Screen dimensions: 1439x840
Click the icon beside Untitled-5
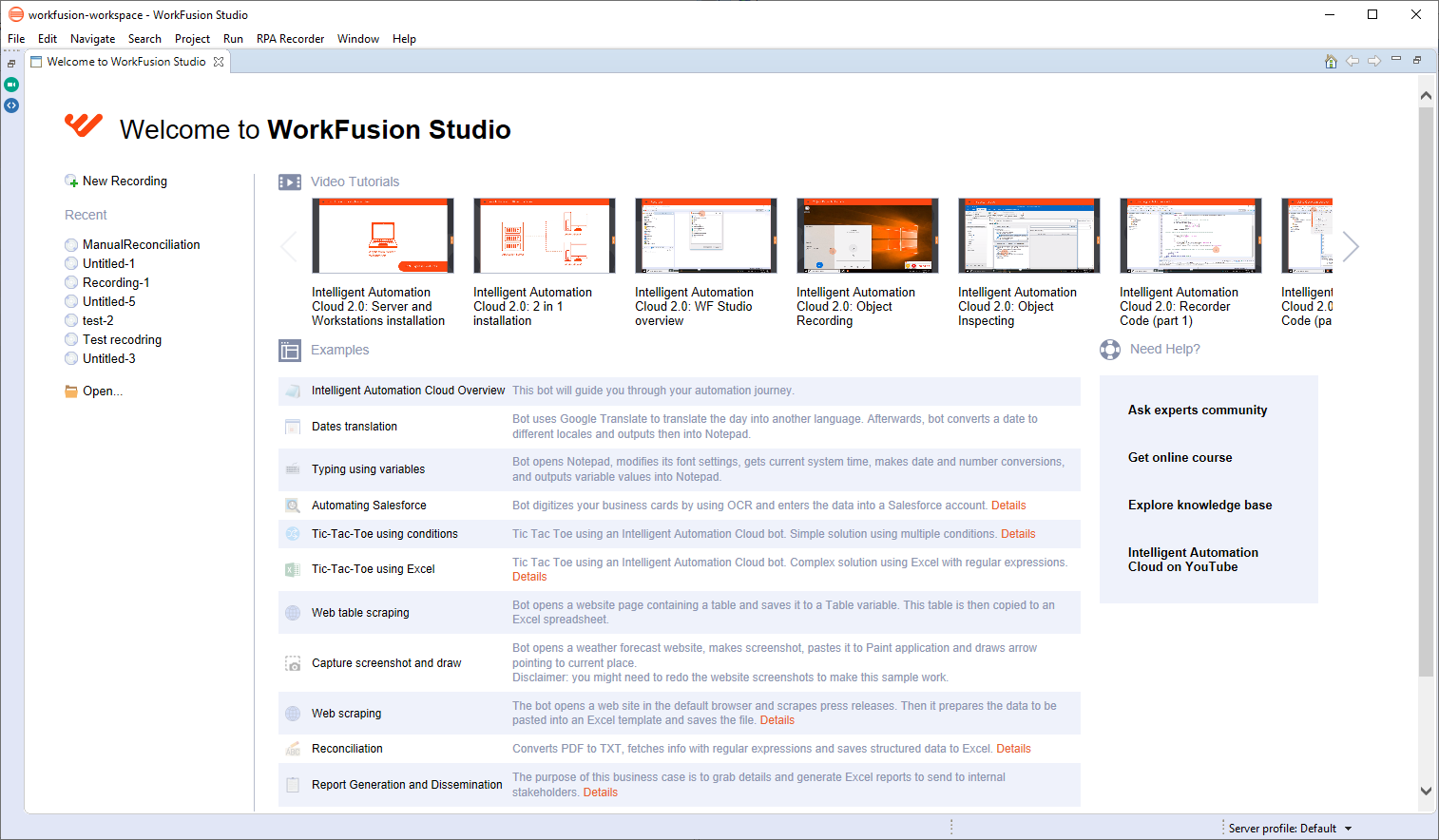(71, 302)
